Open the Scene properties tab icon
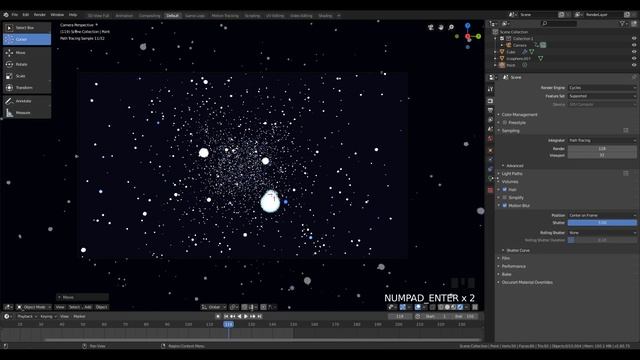 click(x=491, y=129)
